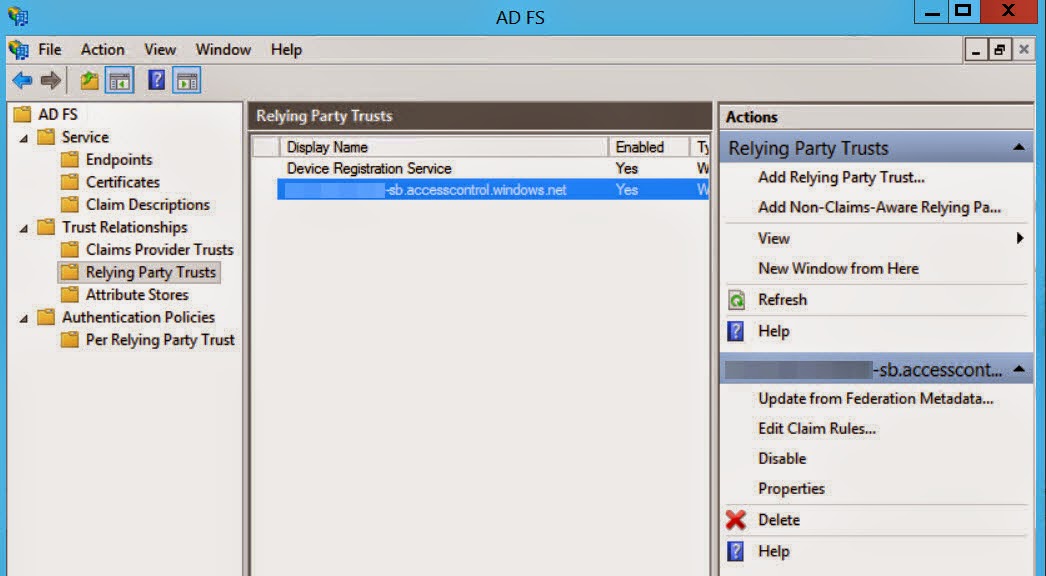Click the Forward arrow toolbar icon
The image size is (1046, 576).
click(x=51, y=81)
